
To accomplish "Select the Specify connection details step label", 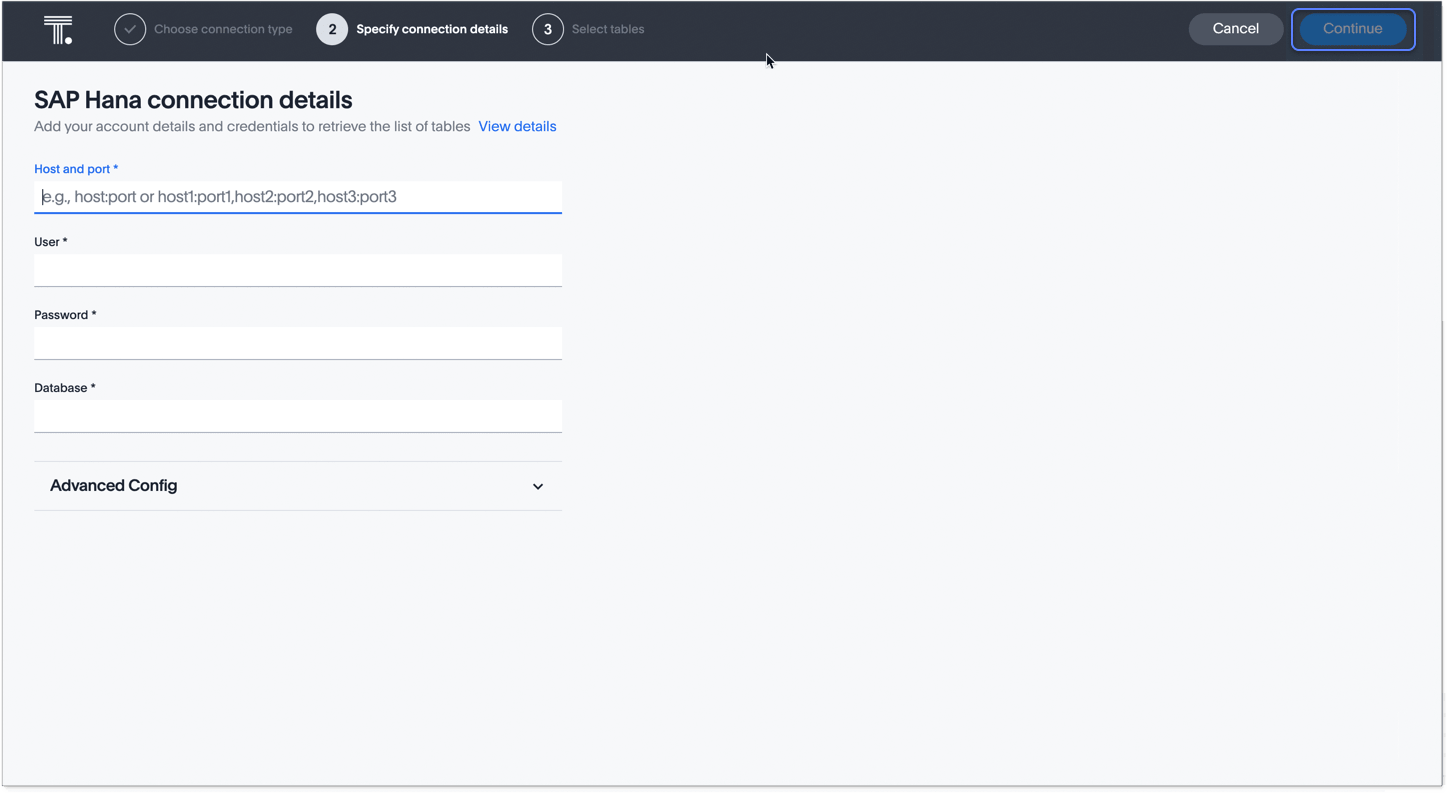I will tap(432, 30).
